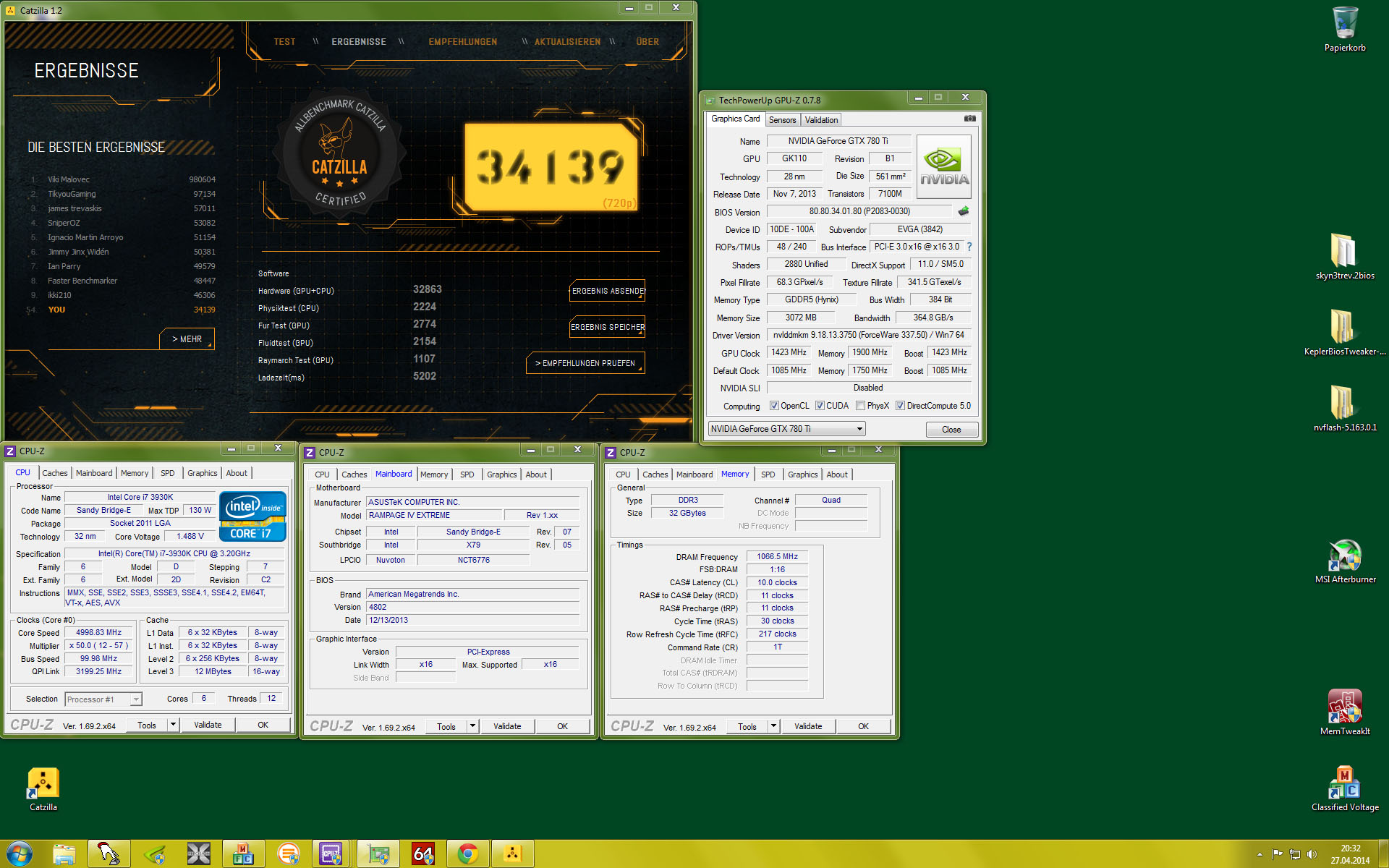1389x868 pixels.
Task: Select the TEST menu in Catzilla
Action: pos(284,42)
